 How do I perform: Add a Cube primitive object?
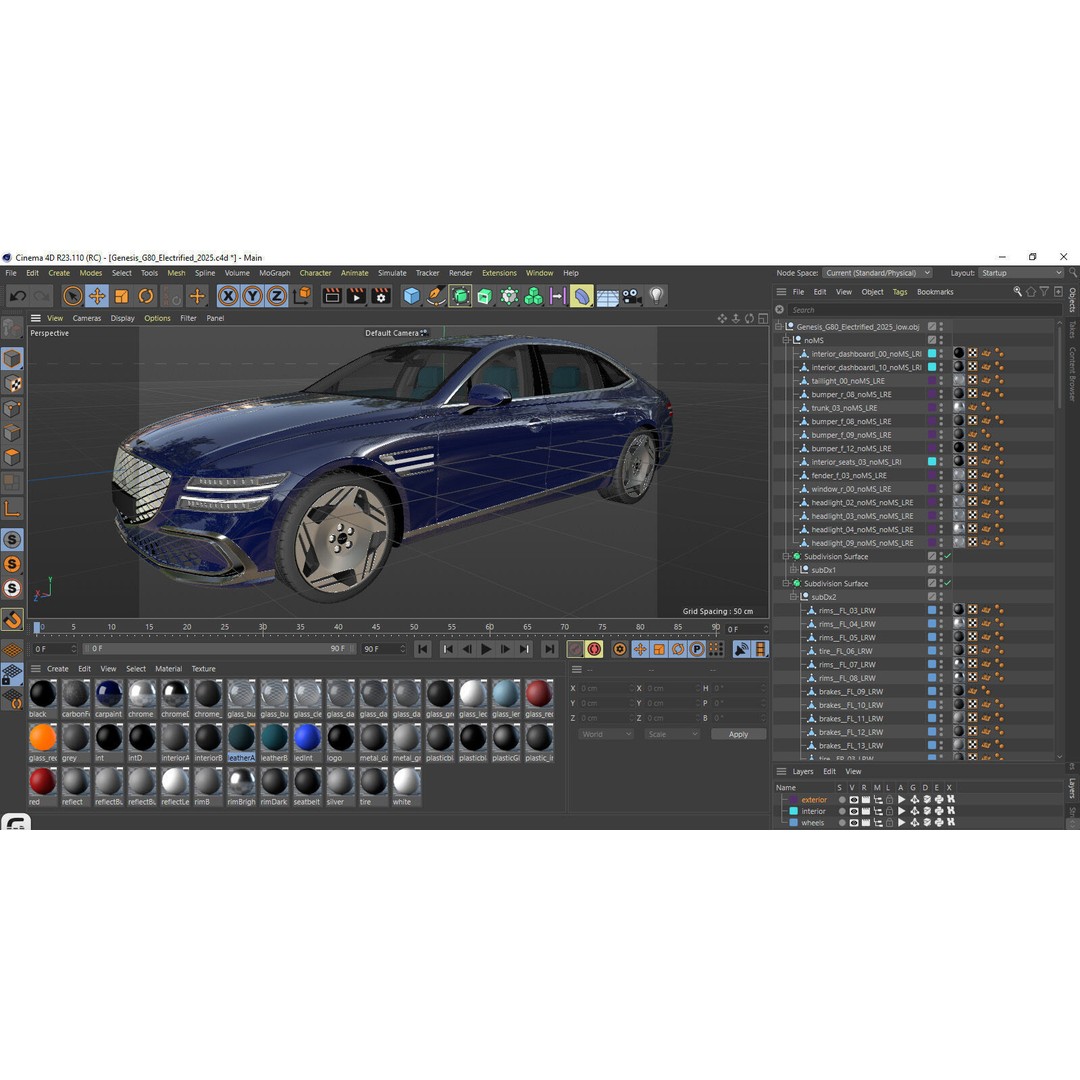click(412, 296)
